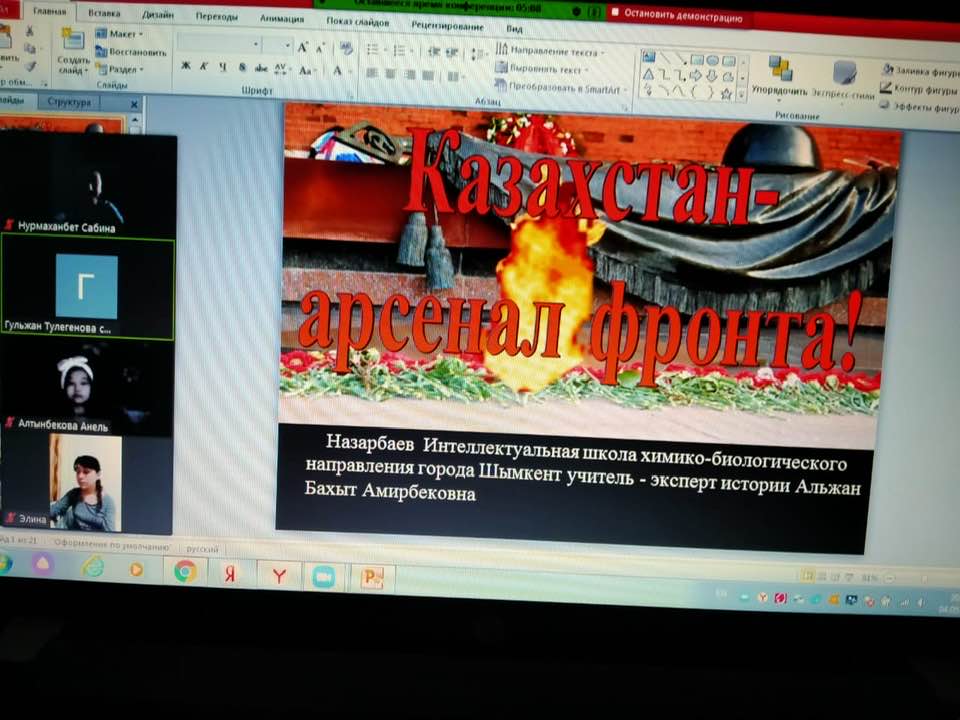Open the character spacing AV dropdown
Screen dimensions: 960x720
point(282,69)
